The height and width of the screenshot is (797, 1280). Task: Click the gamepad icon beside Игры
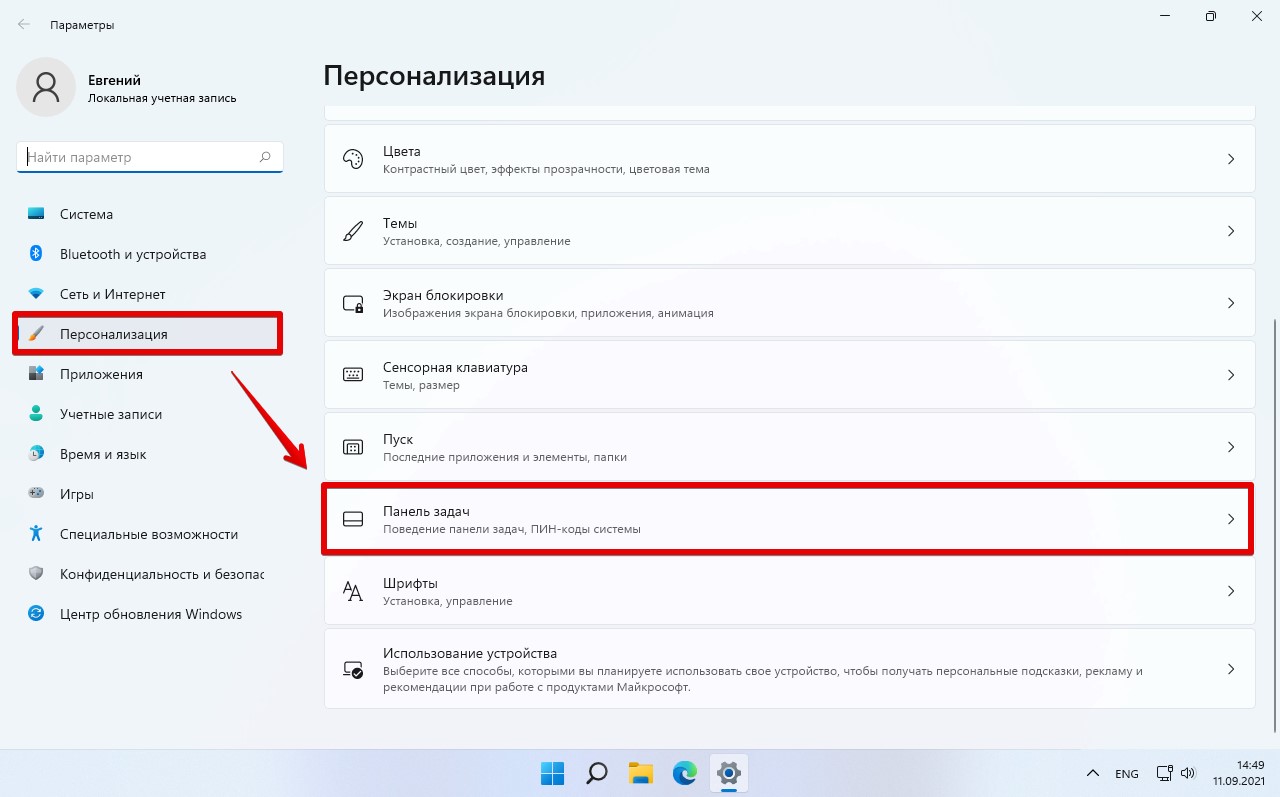(x=36, y=494)
